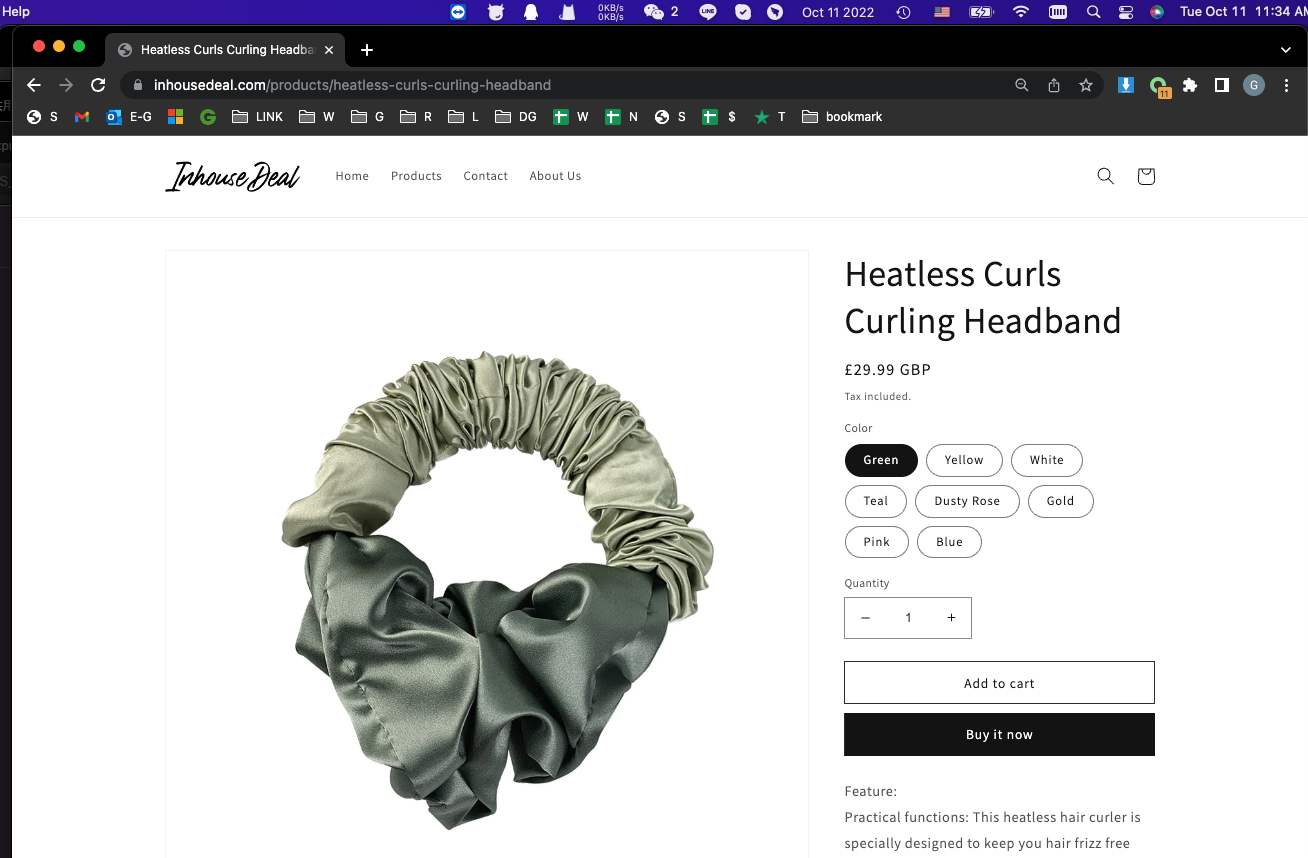This screenshot has width=1308, height=858.
Task: Go back with the browser back arrow
Action: point(34,85)
